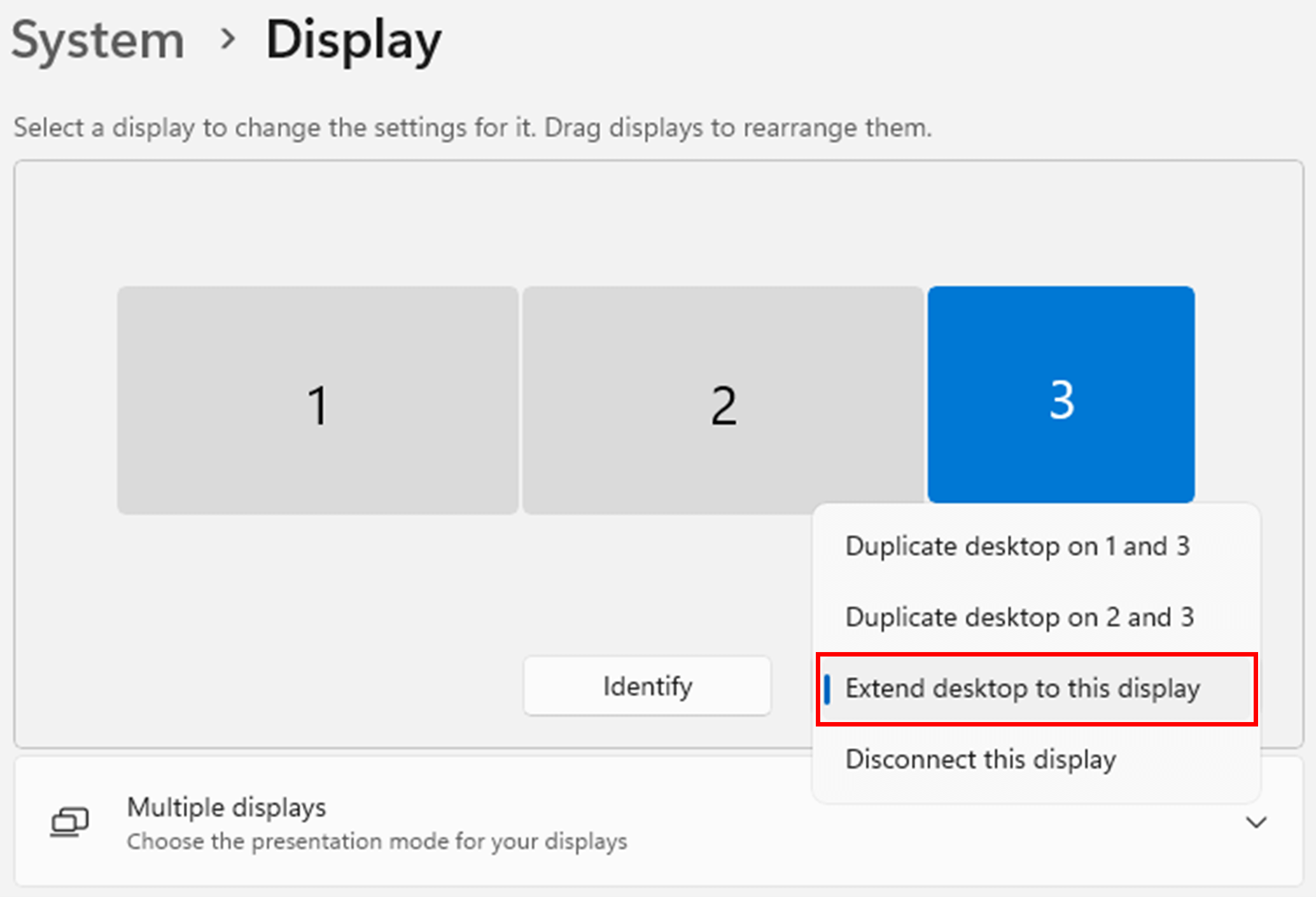Click the blue selection bar beside Extend option

pyautogui.click(x=827, y=689)
